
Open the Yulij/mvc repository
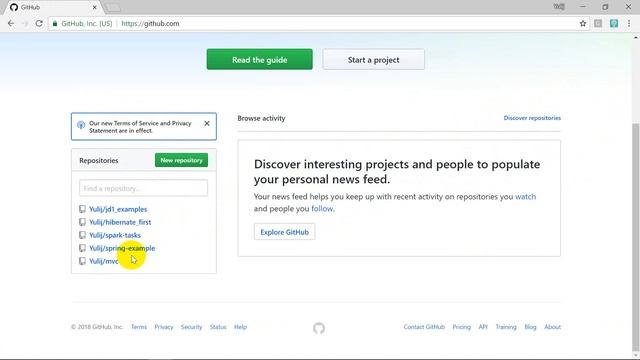104,261
